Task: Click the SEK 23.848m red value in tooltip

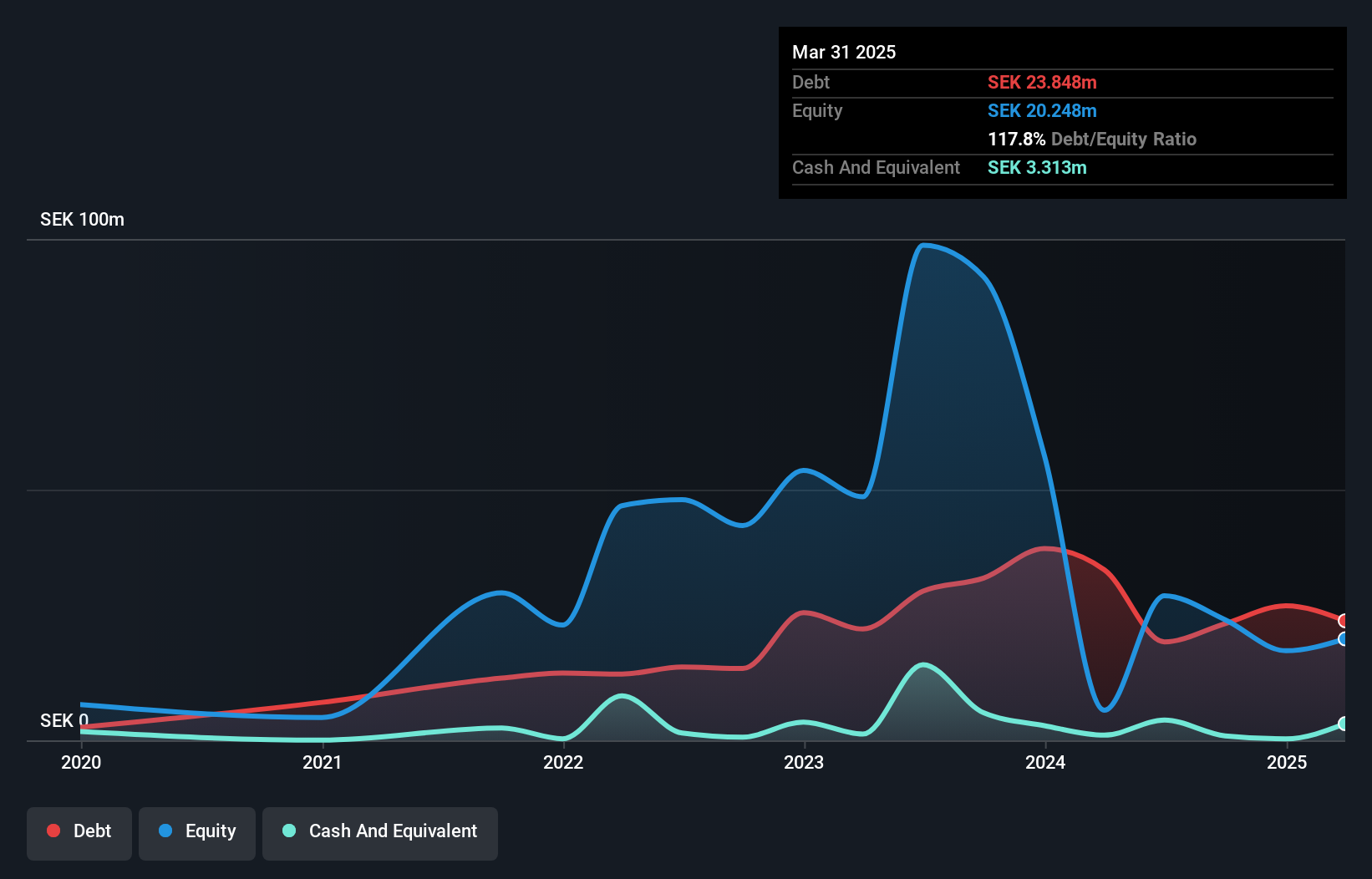Action: click(1042, 82)
